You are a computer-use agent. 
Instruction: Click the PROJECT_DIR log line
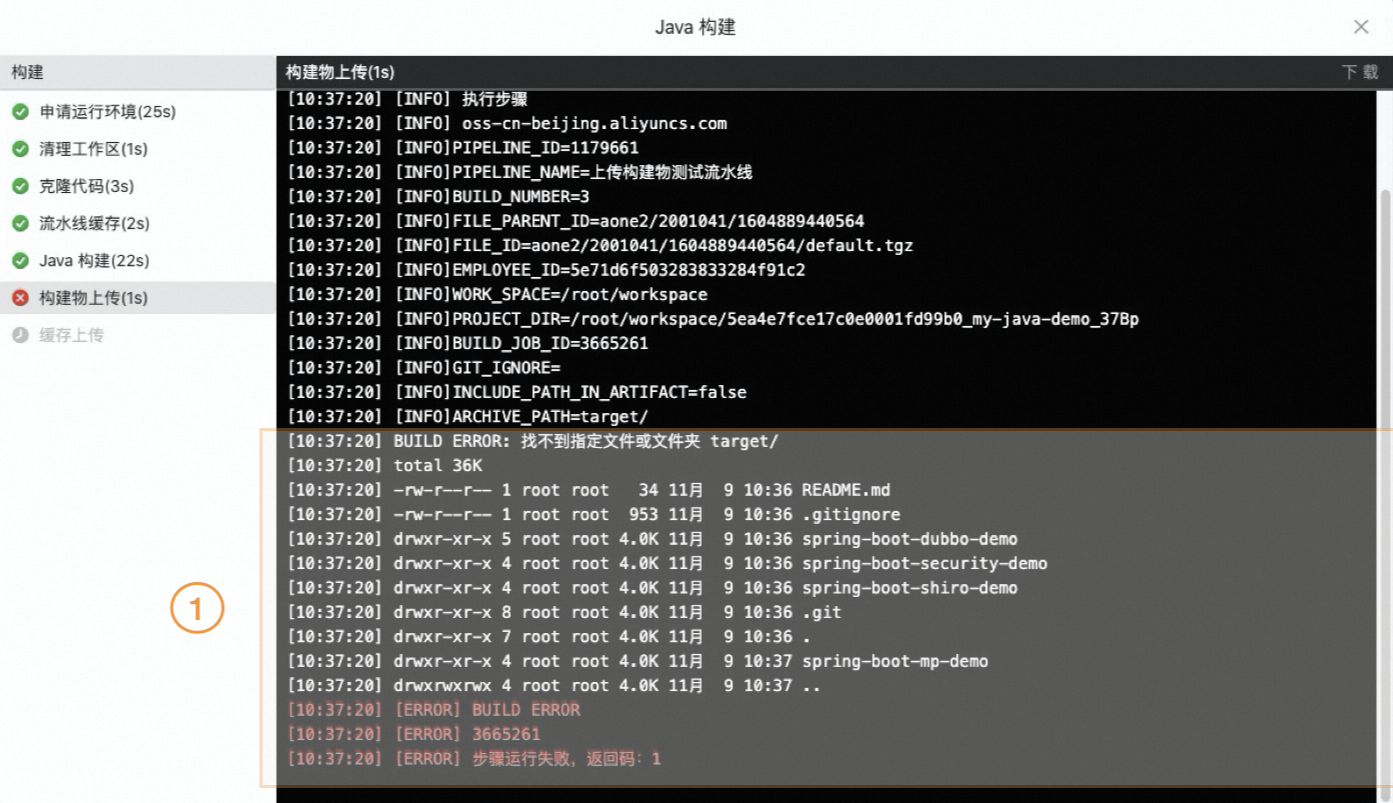713,319
